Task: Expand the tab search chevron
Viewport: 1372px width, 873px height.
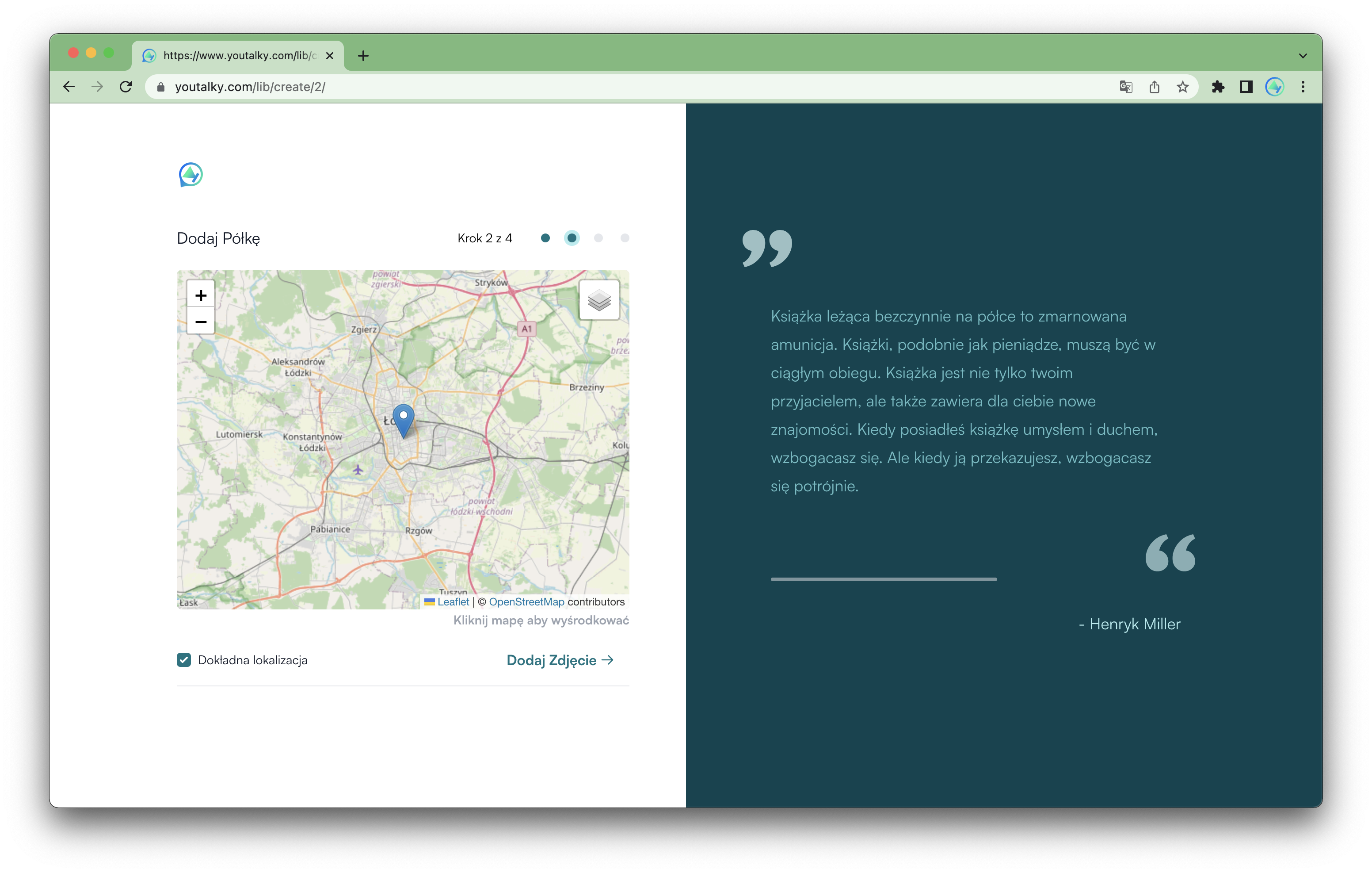Action: tap(1303, 56)
